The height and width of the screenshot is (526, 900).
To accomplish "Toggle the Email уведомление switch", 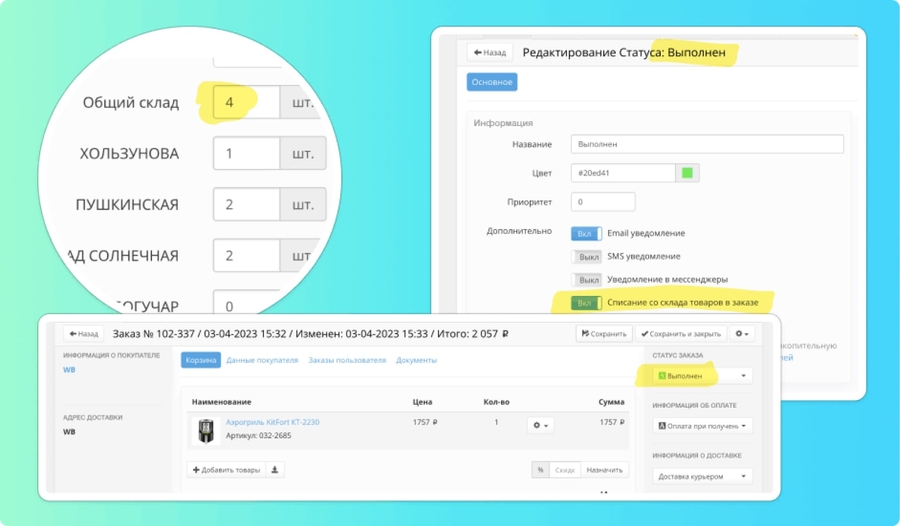I will click(x=586, y=233).
